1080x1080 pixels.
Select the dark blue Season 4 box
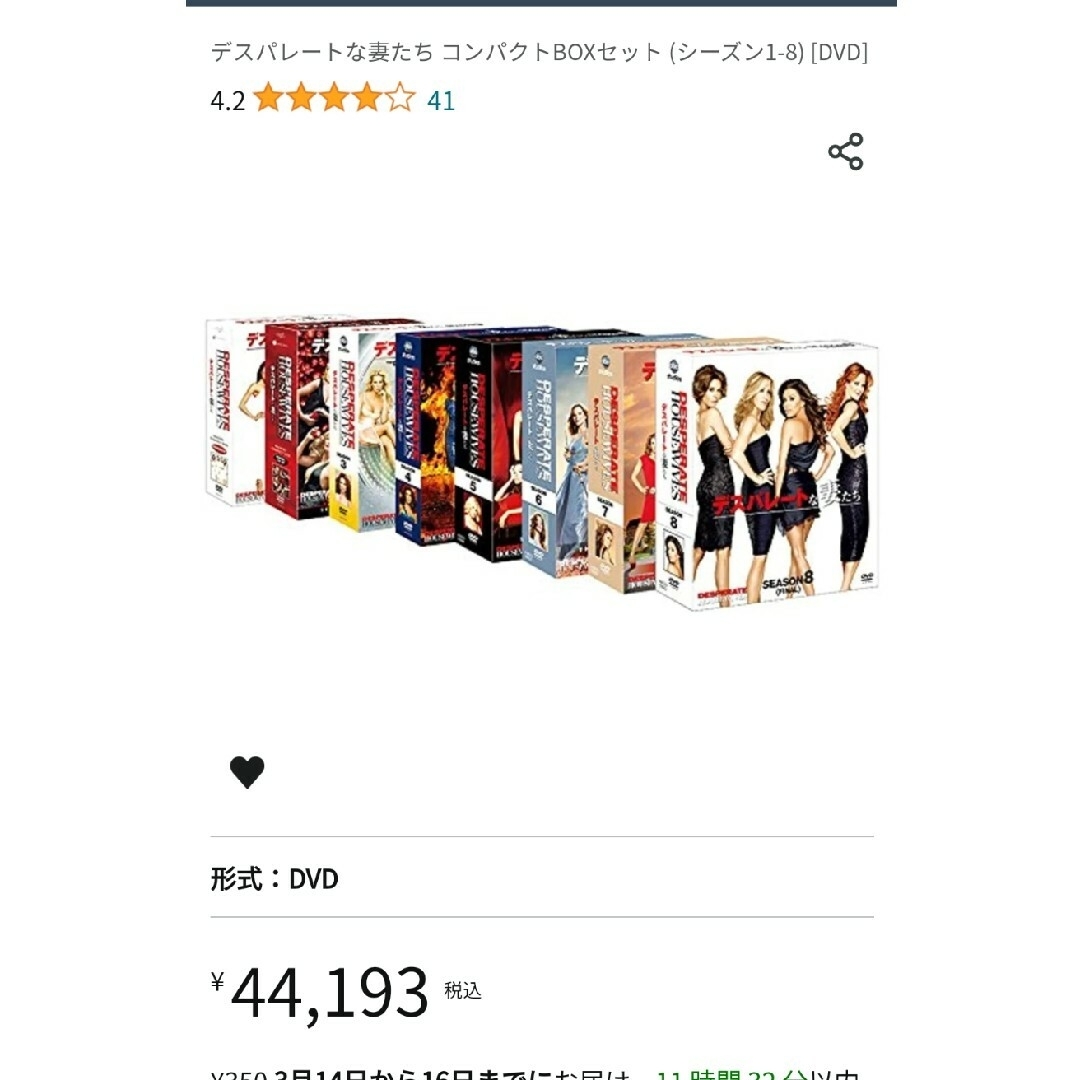(x=425, y=438)
